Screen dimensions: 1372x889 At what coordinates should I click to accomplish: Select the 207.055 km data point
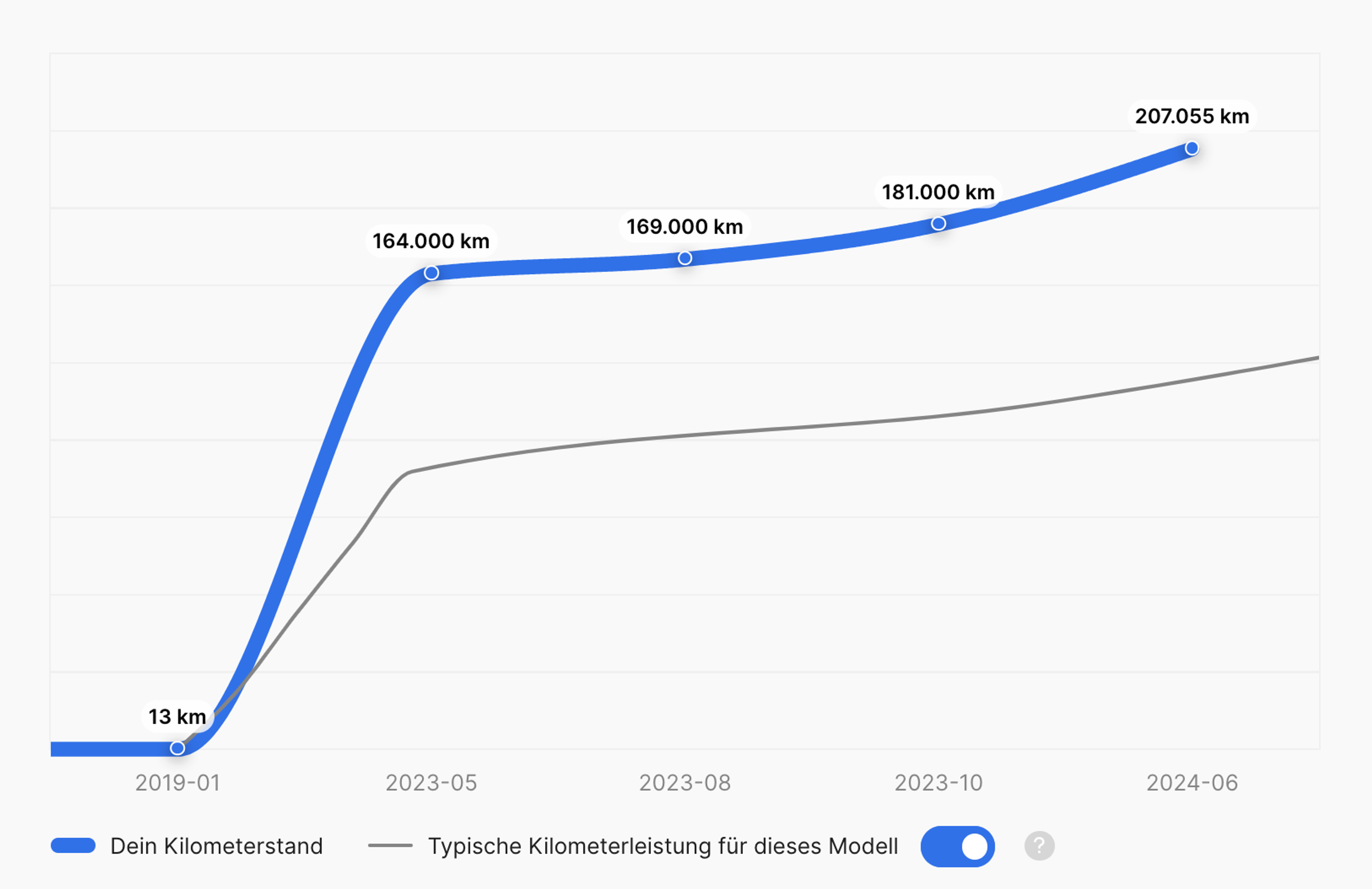click(1192, 149)
